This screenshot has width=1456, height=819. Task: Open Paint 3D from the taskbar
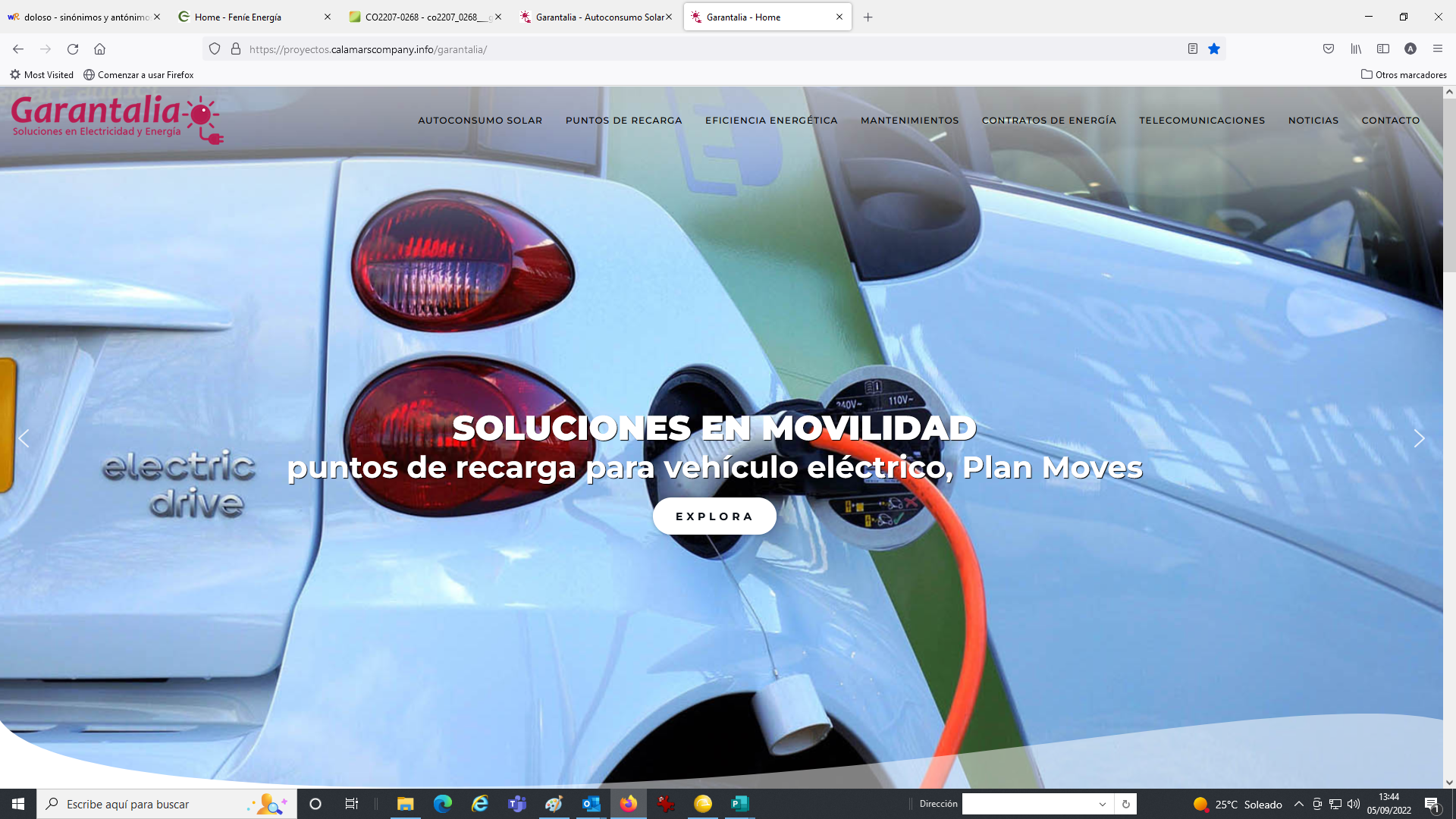[x=554, y=804]
